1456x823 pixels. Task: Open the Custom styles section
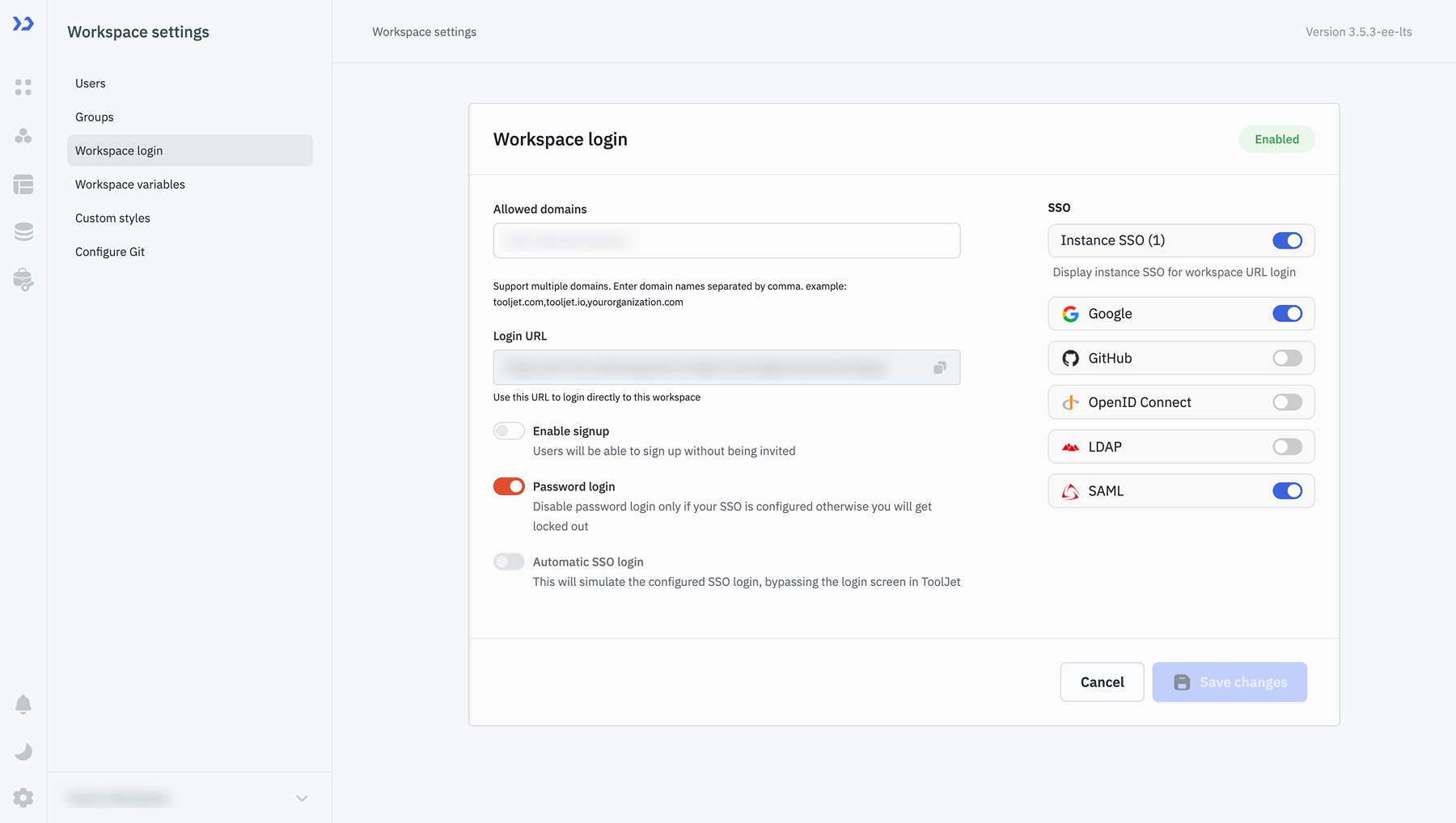(x=112, y=218)
